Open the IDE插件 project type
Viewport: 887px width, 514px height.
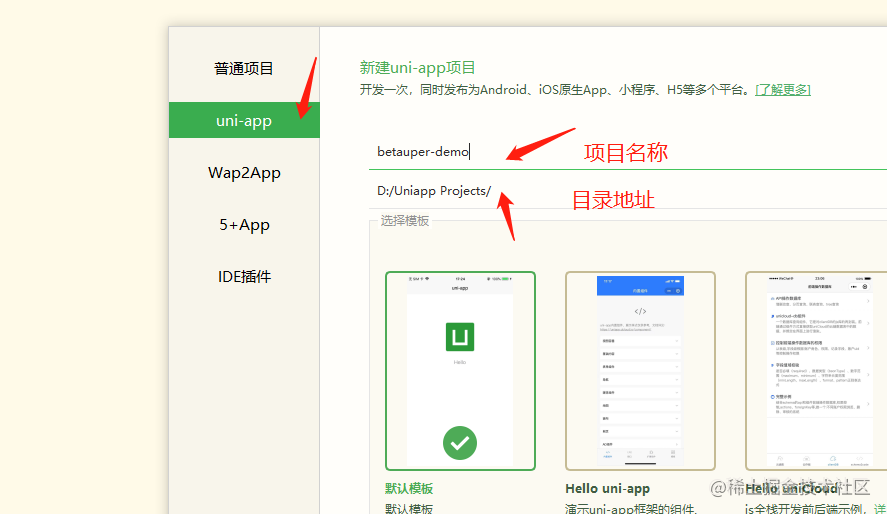click(244, 277)
